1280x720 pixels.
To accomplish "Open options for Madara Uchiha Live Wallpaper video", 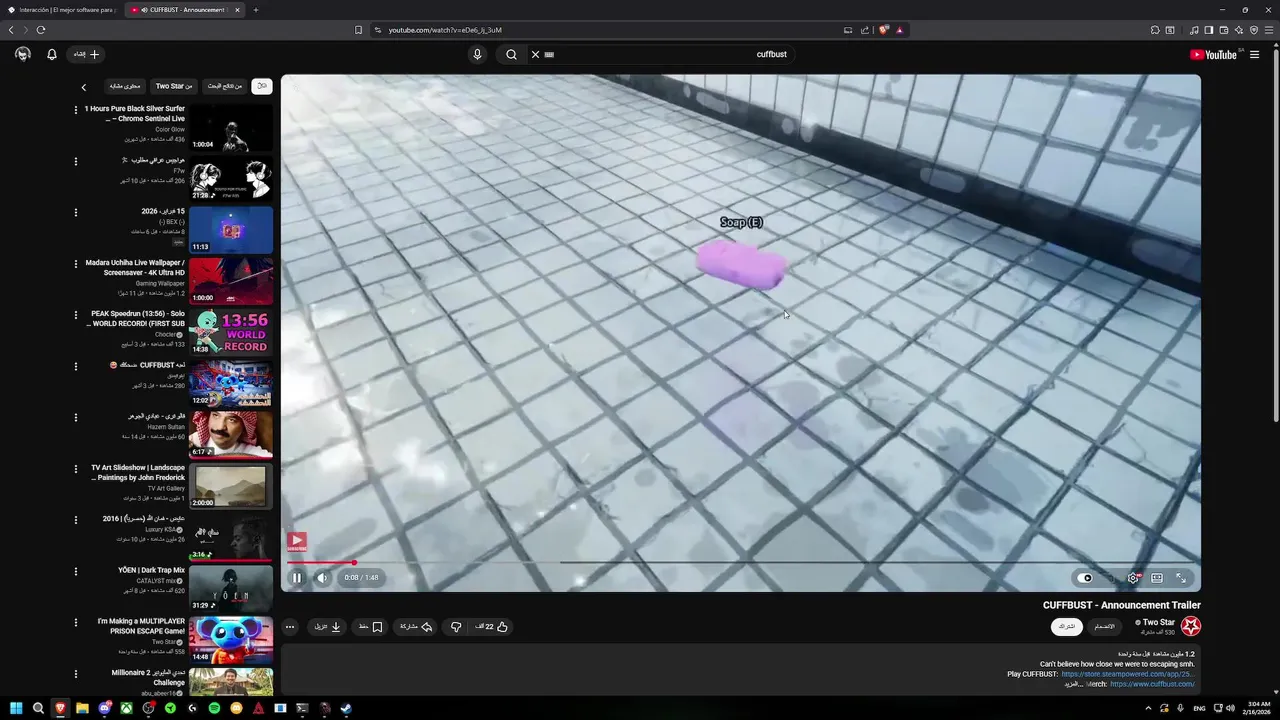I will [x=75, y=264].
